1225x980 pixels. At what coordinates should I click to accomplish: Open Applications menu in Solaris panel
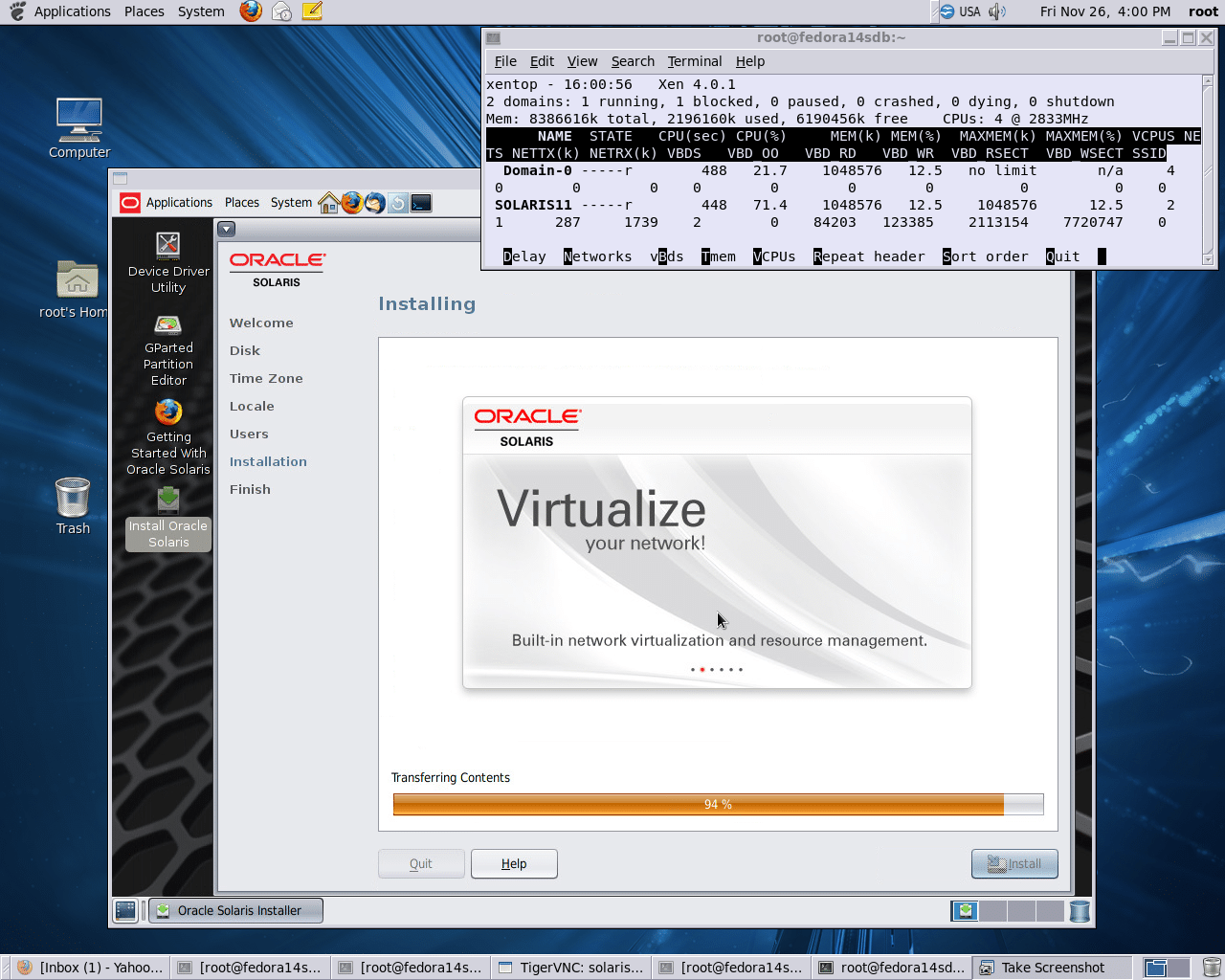click(x=179, y=203)
